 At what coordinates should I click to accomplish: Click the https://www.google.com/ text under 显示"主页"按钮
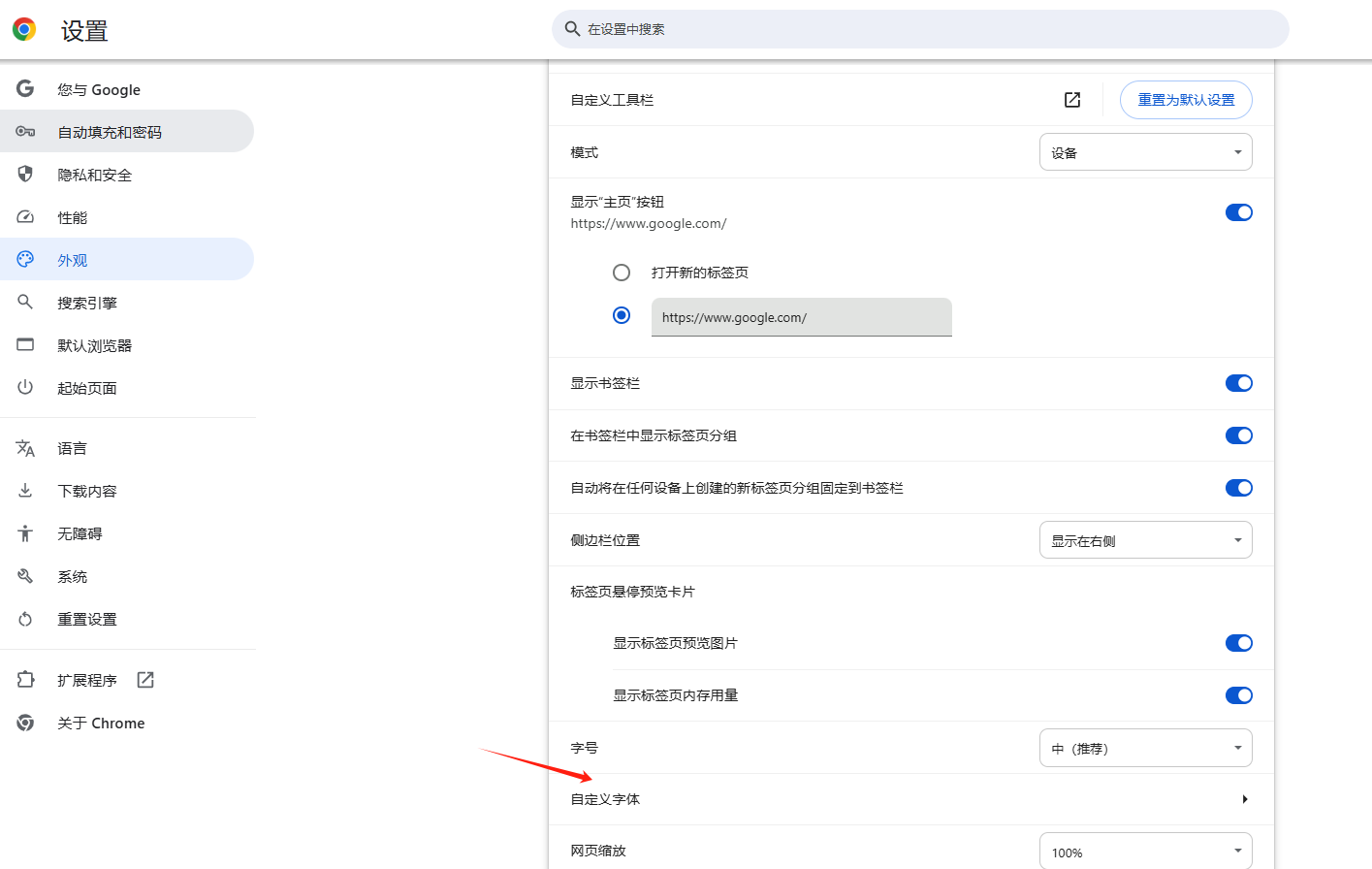tap(649, 224)
